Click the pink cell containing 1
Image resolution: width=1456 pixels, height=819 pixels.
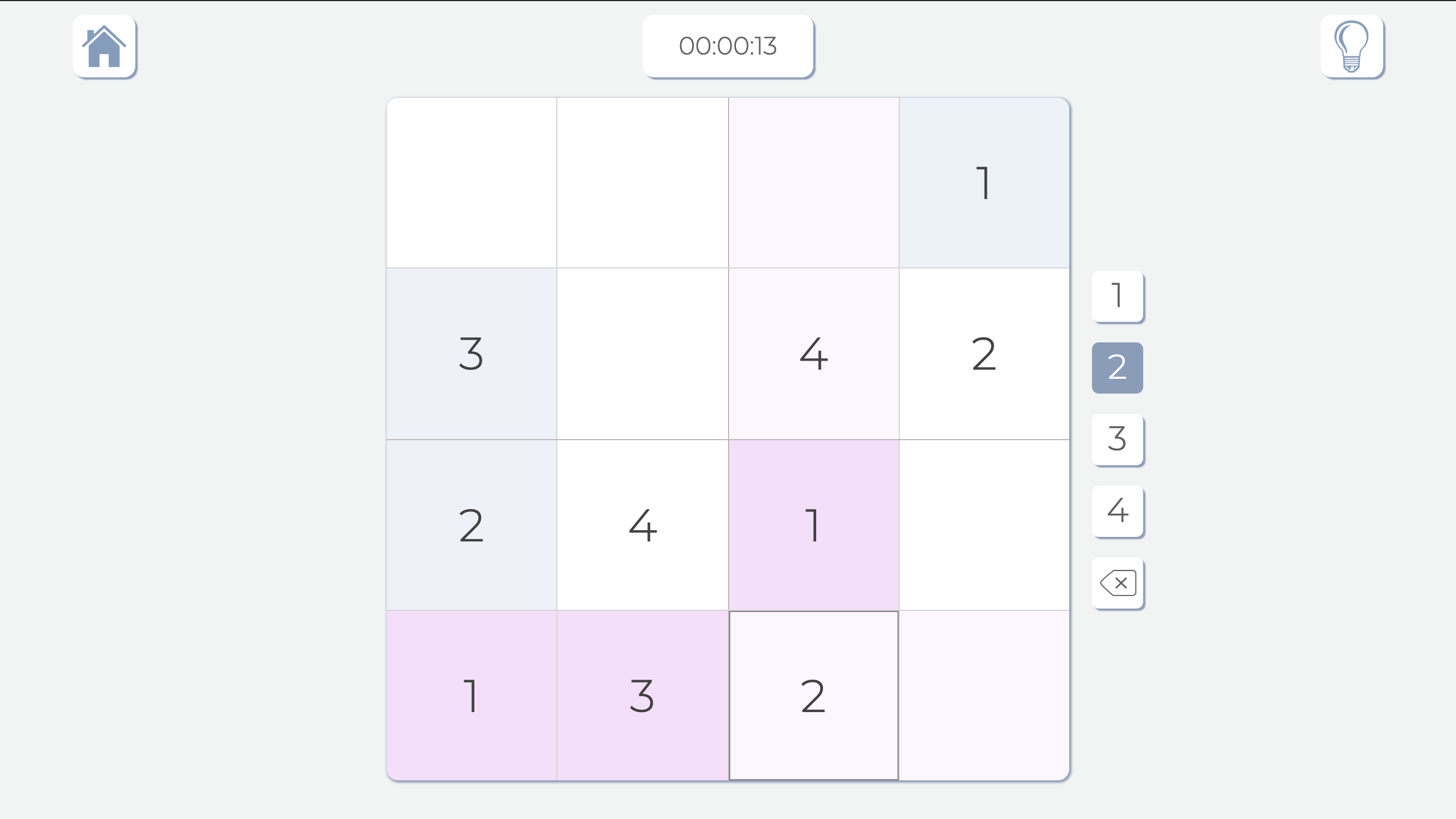click(x=813, y=524)
